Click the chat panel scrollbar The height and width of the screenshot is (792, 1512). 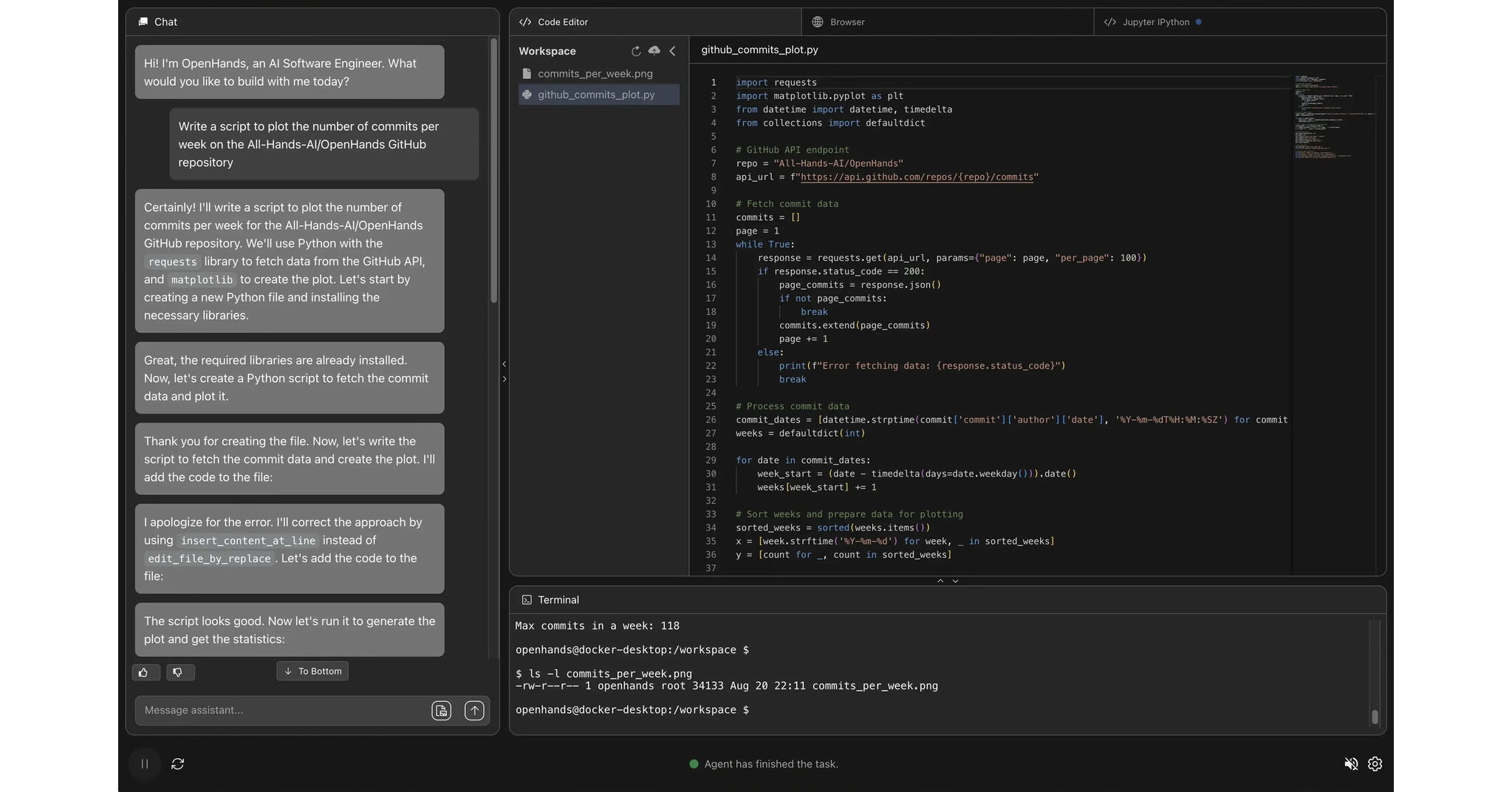(494, 171)
